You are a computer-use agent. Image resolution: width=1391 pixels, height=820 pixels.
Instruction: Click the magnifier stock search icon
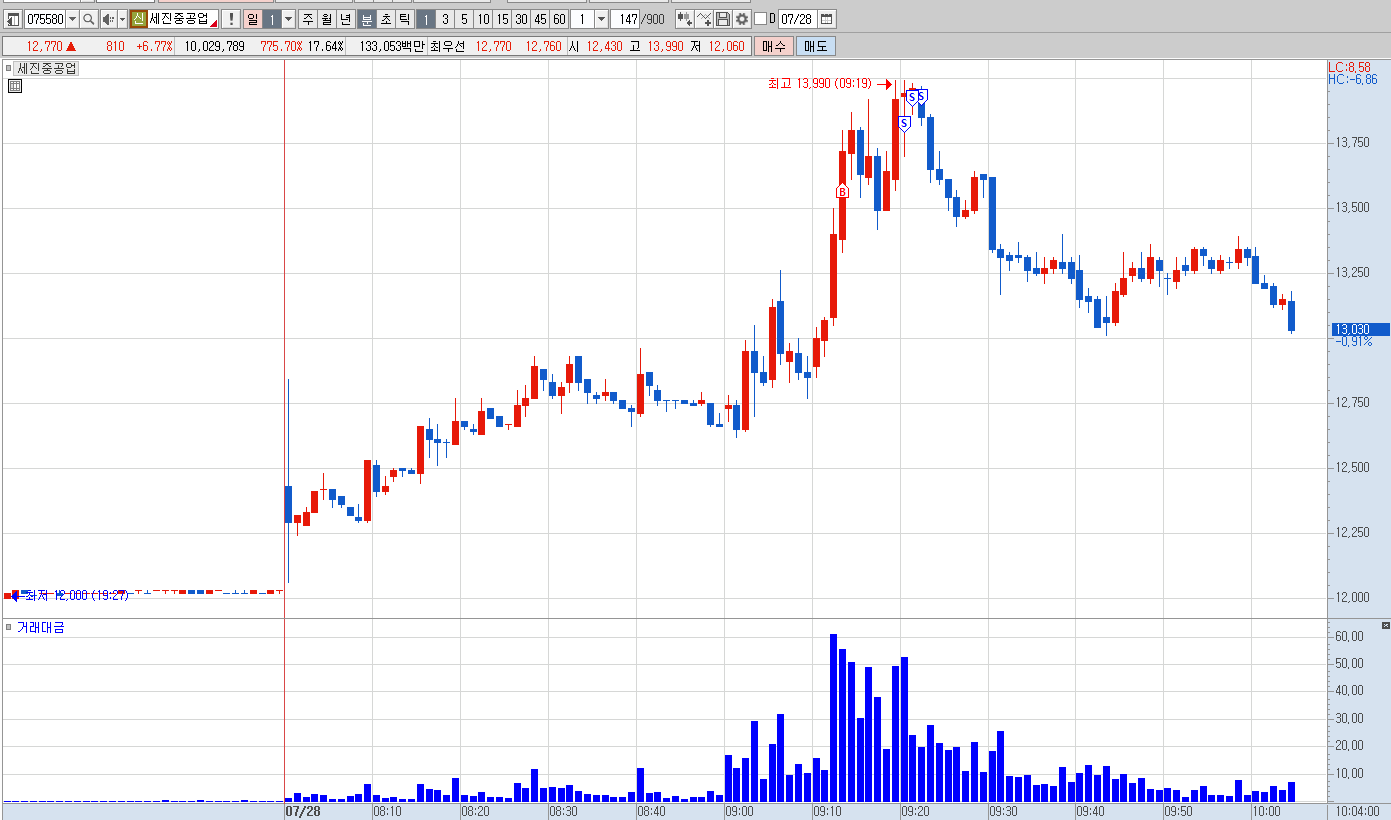(x=88, y=19)
